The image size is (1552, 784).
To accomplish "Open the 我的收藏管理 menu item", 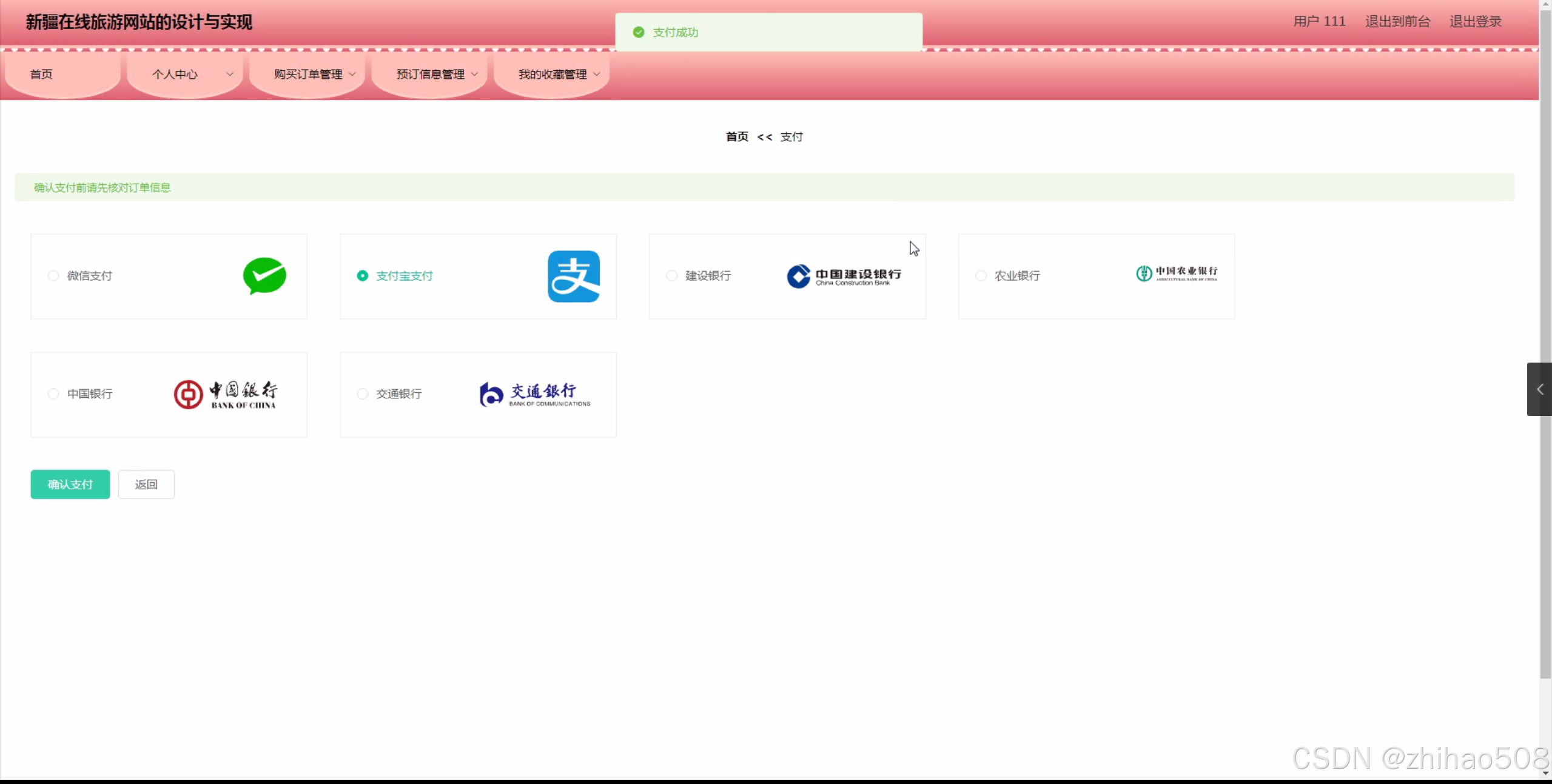I will tap(552, 74).
